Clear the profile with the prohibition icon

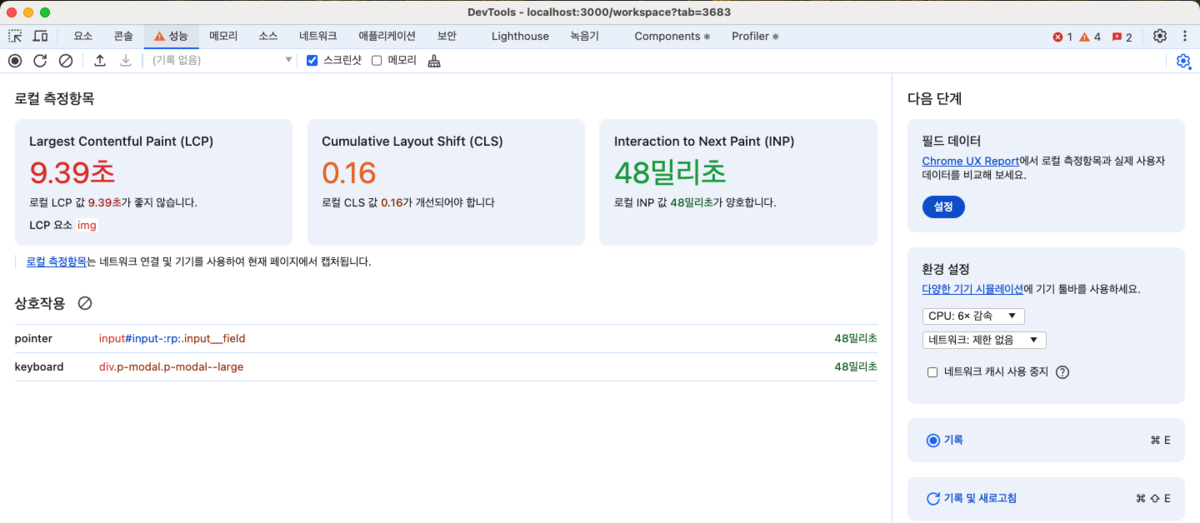[65, 60]
